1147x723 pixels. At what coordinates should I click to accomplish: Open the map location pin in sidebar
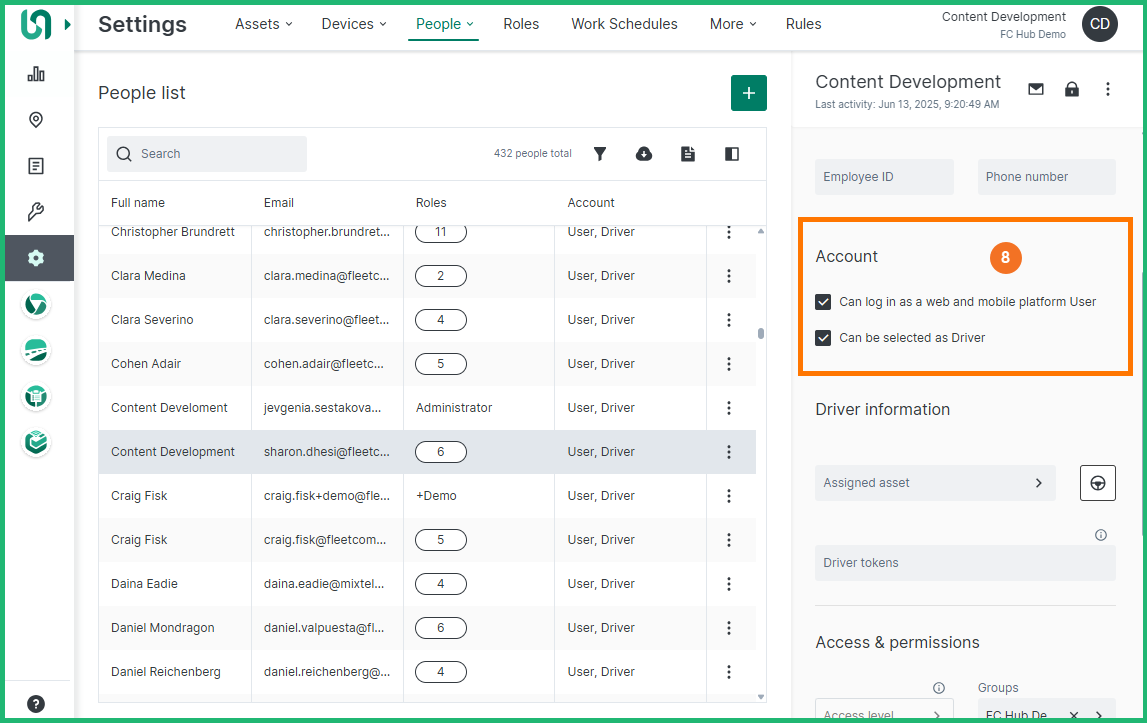click(x=36, y=120)
